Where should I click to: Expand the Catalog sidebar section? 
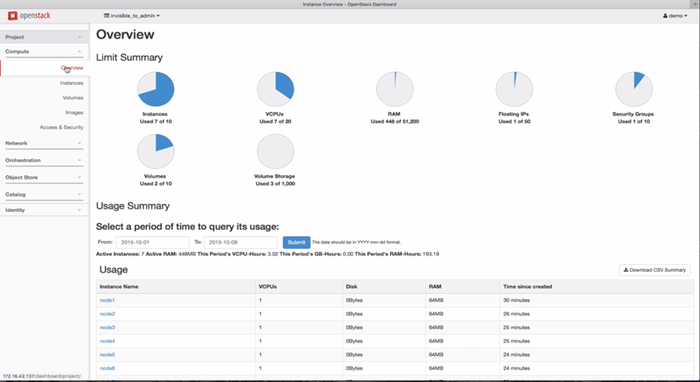pos(44,195)
